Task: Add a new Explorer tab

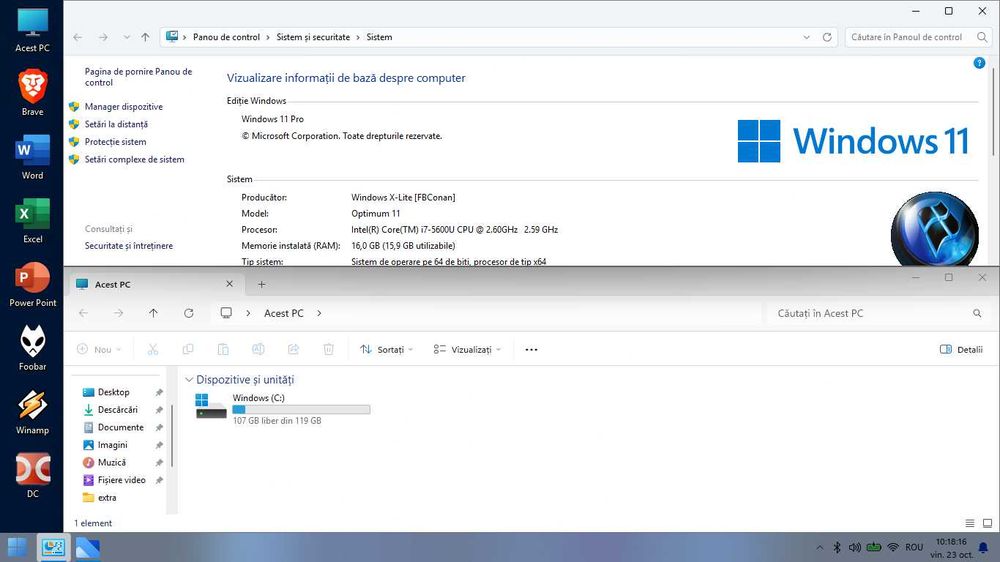Action: coord(261,285)
